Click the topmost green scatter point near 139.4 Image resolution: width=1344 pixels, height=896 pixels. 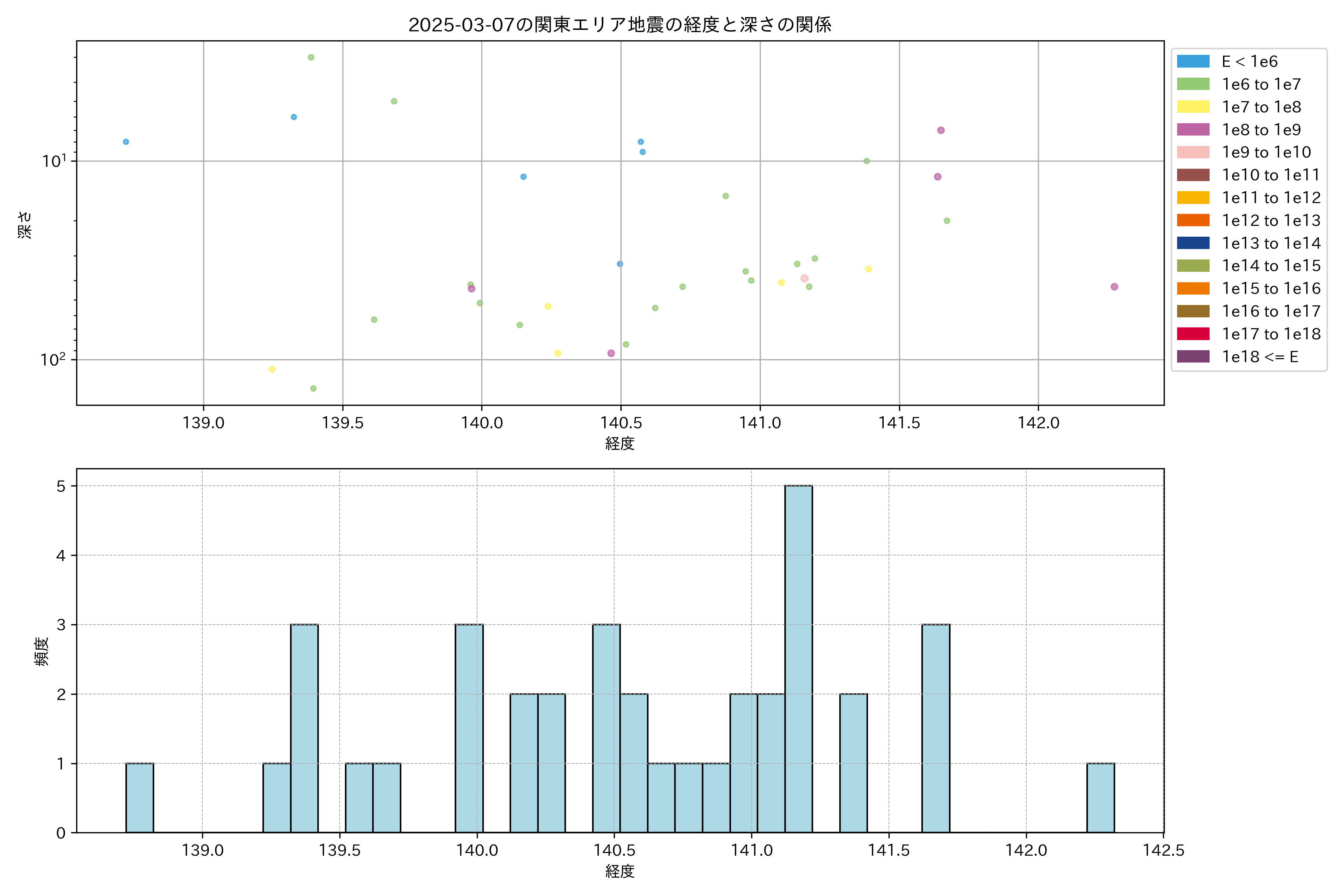coord(311,57)
